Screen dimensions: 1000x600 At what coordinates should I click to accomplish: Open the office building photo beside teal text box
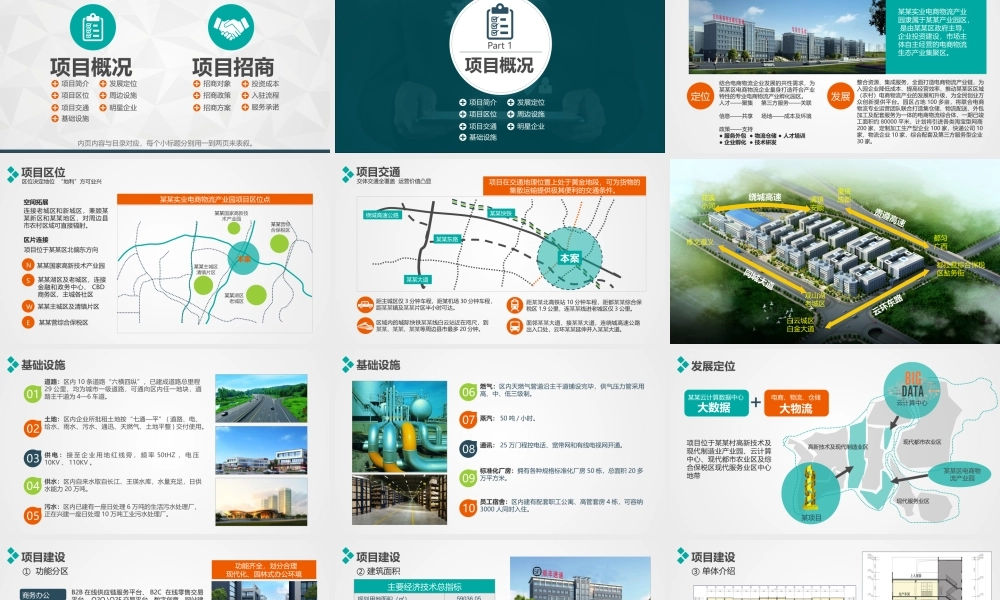(787, 36)
